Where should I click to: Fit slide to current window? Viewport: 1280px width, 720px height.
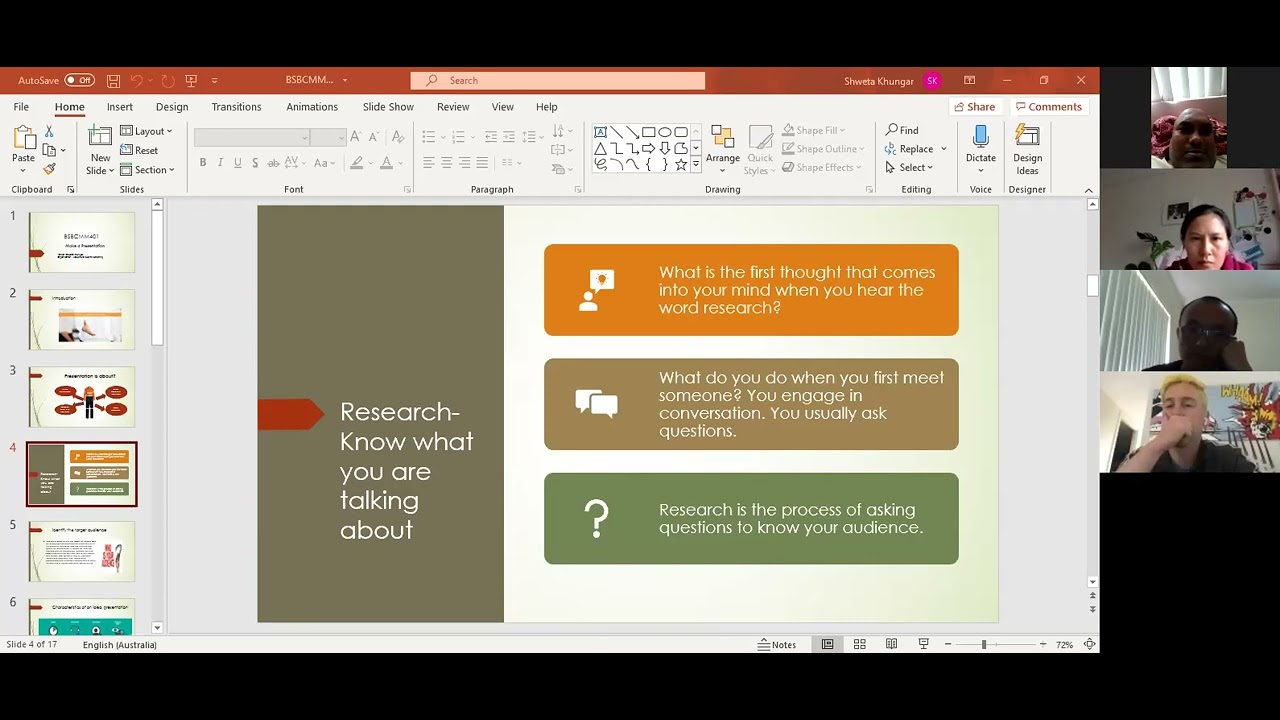(1089, 645)
